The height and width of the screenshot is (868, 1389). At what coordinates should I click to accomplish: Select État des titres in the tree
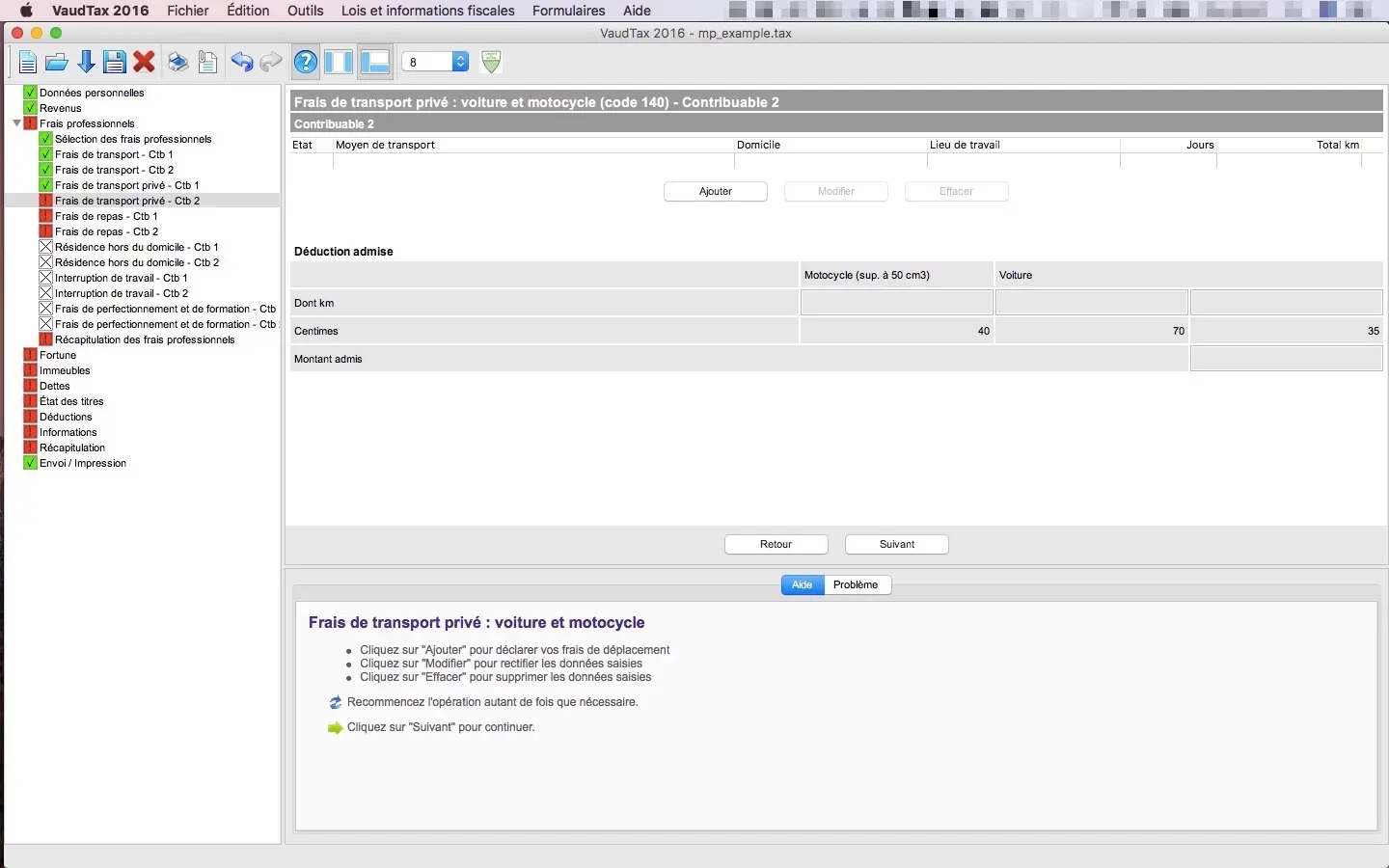tap(71, 401)
